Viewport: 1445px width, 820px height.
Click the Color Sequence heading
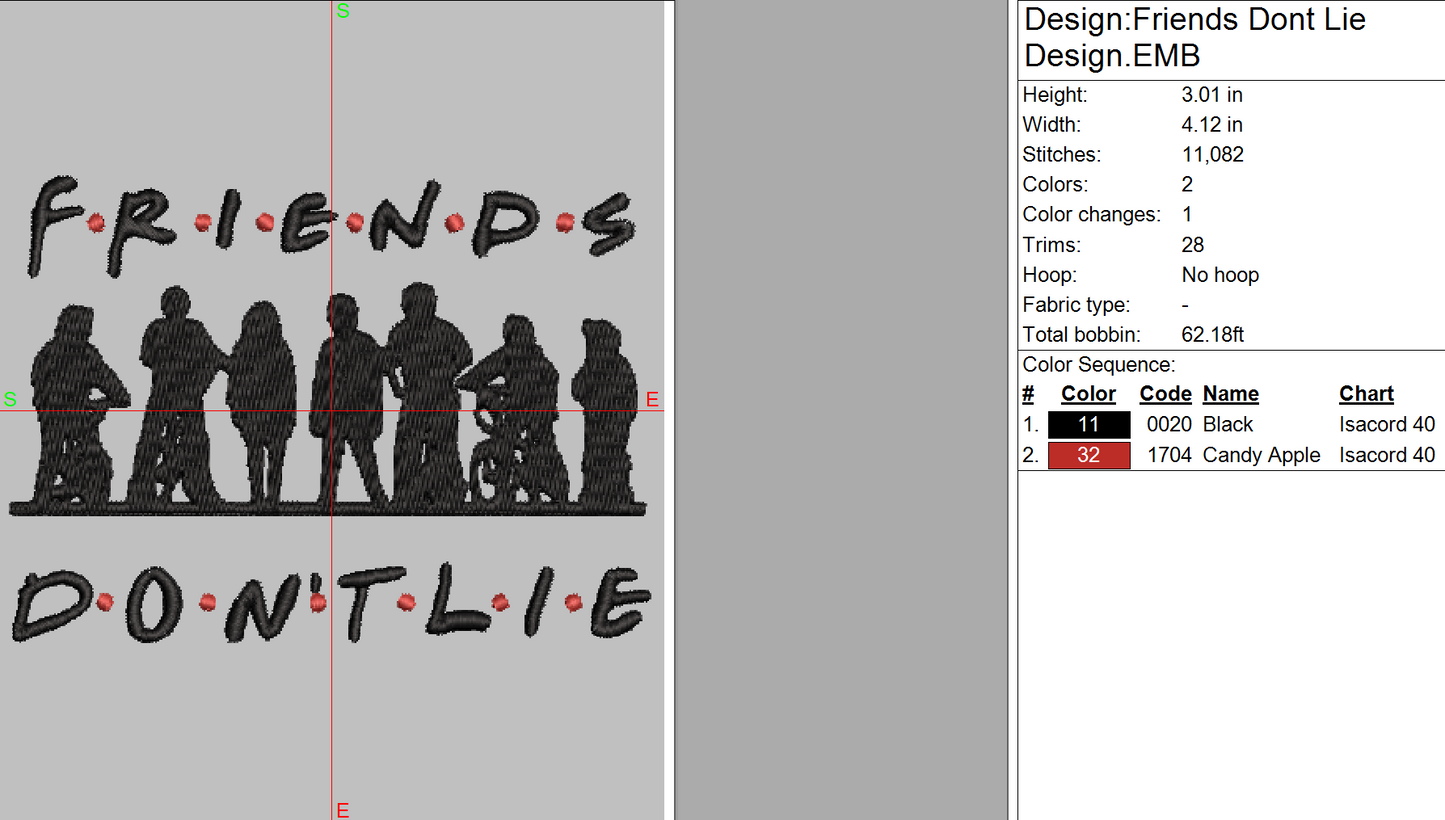coord(1099,365)
